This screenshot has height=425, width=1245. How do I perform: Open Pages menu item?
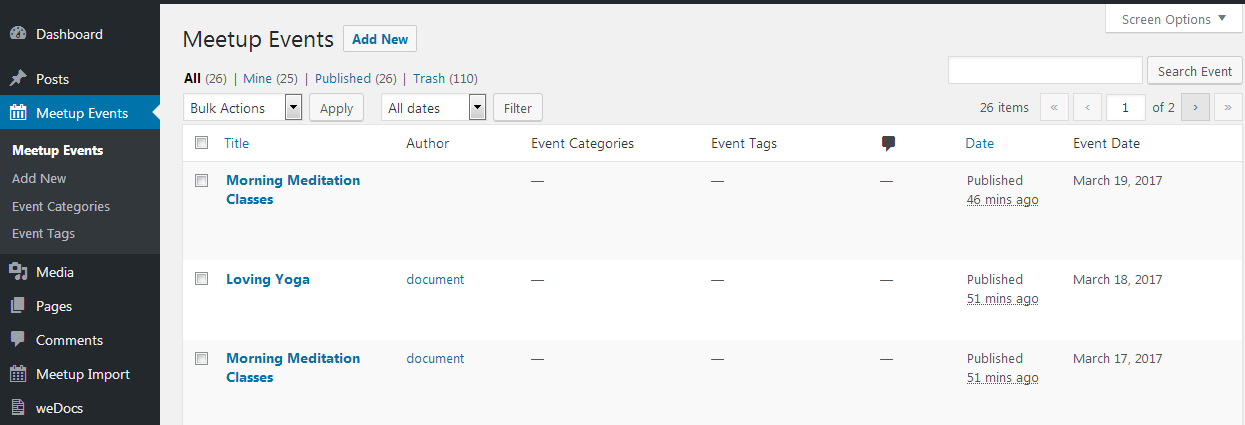(x=54, y=306)
